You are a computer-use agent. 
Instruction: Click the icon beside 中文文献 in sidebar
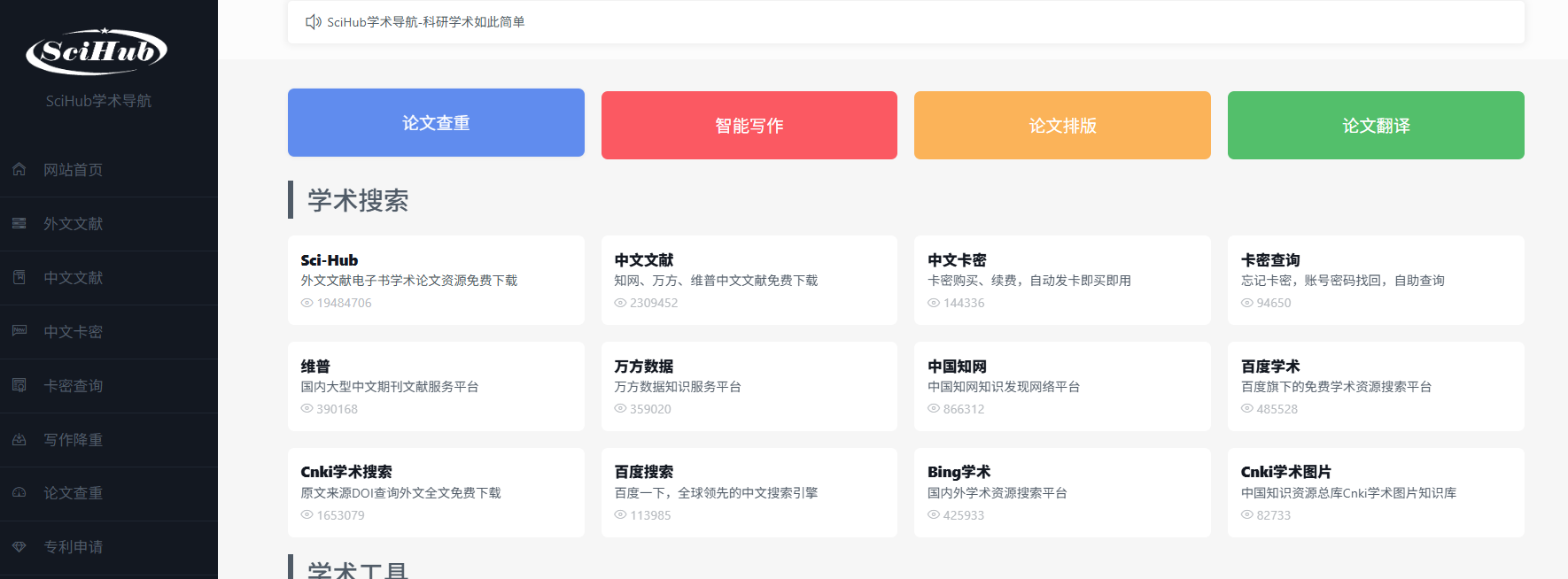(x=19, y=277)
